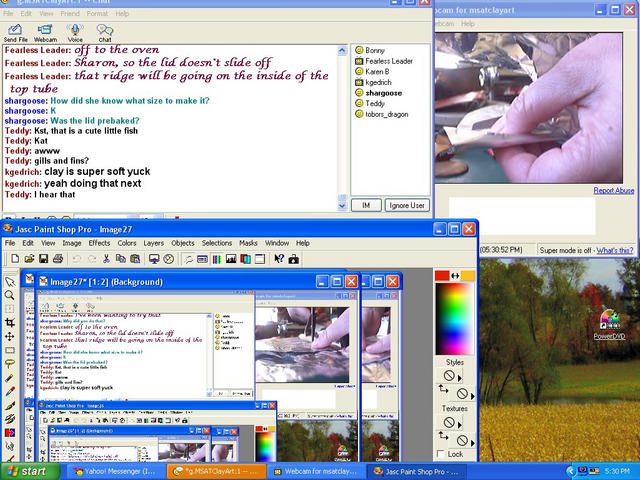Open the foreground Textures flyout arrow

tap(460, 425)
